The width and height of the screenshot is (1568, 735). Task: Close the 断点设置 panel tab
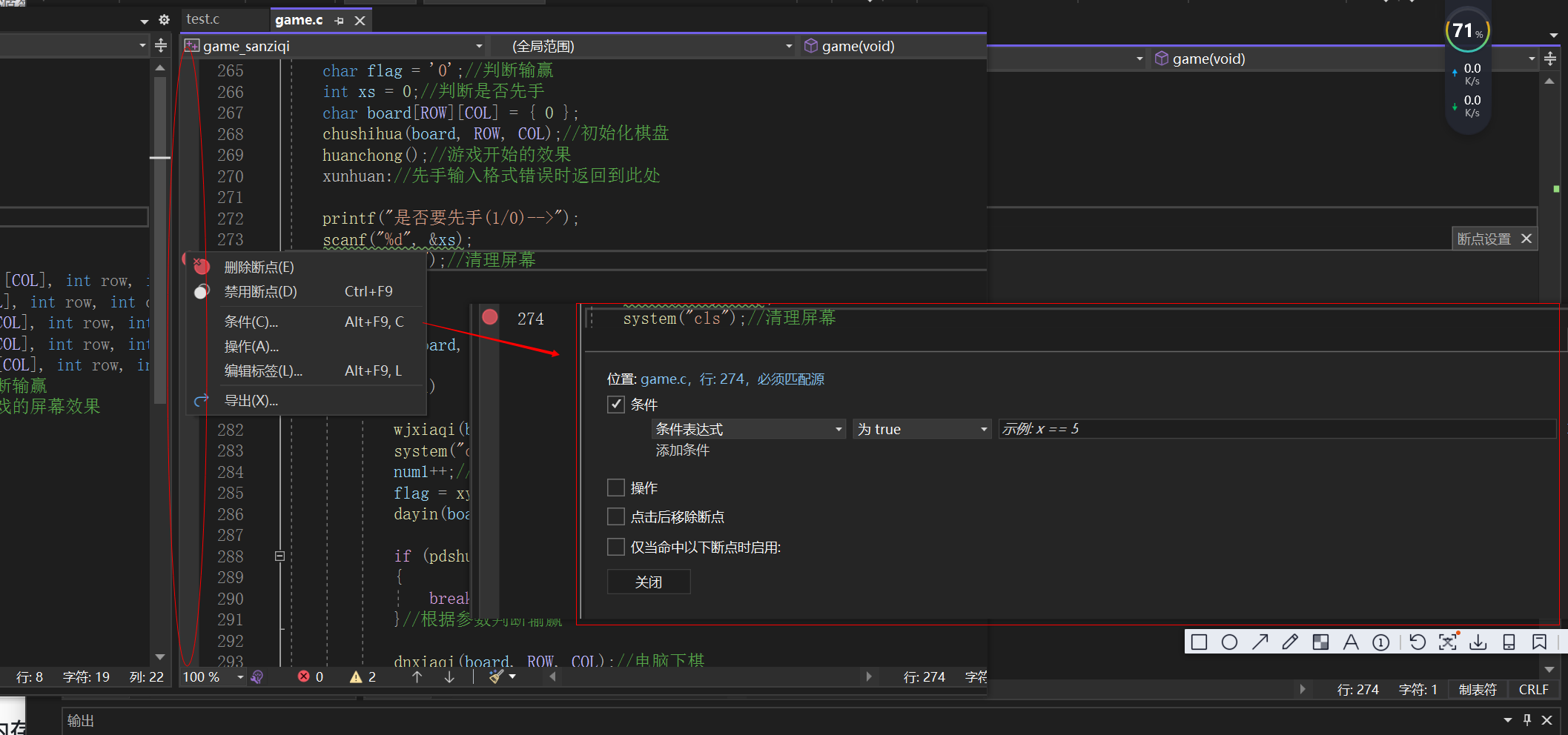[x=1526, y=239]
